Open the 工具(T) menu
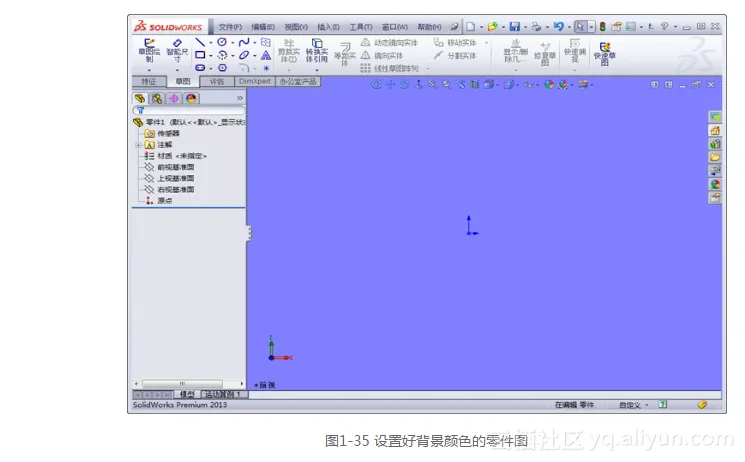Image resolution: width=745 pixels, height=462 pixels. click(x=361, y=27)
